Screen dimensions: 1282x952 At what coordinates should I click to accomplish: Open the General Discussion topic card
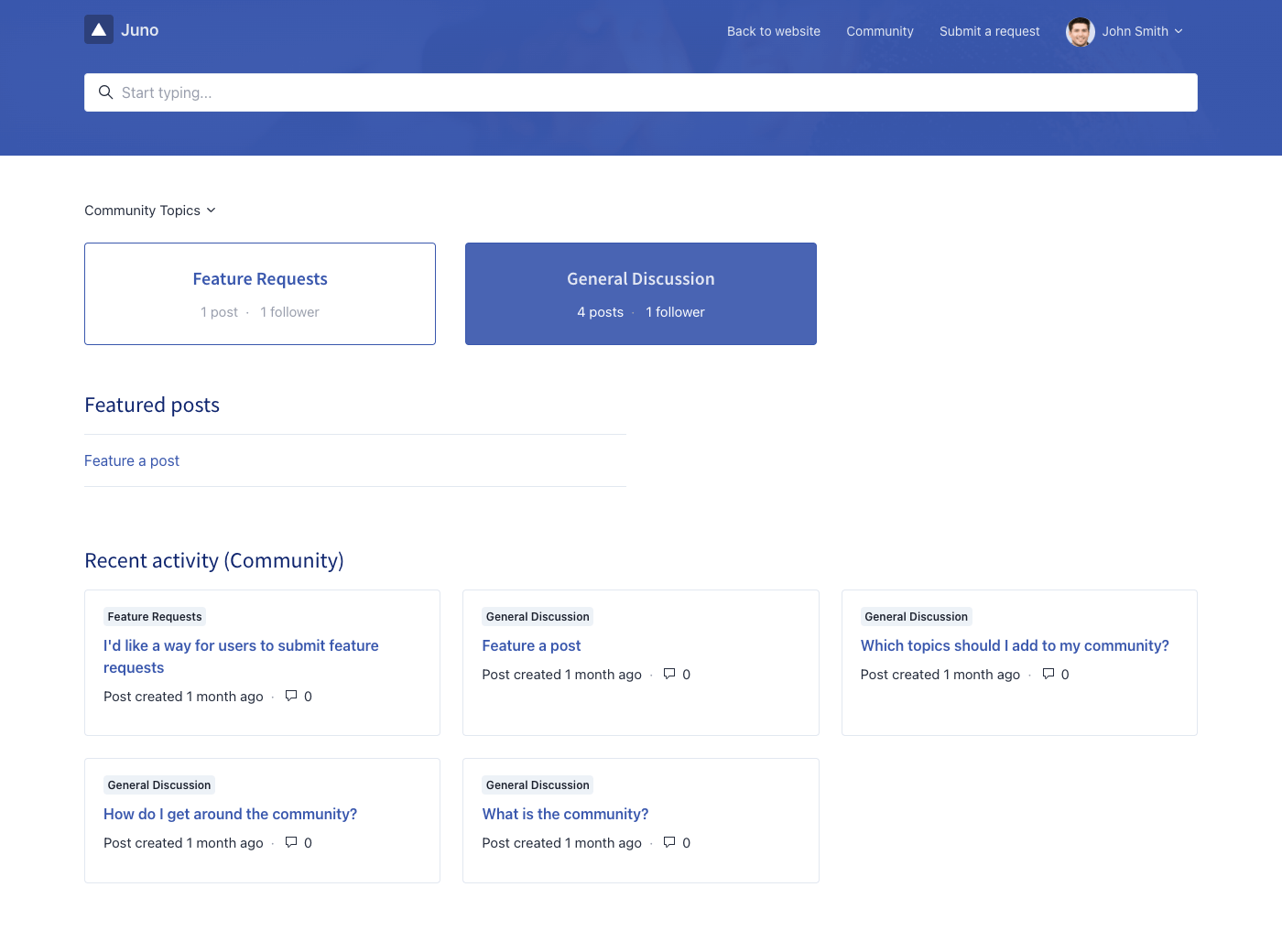[641, 294]
